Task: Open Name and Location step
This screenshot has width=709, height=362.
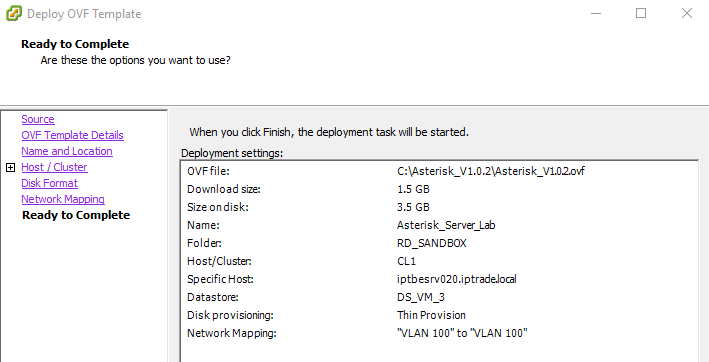Action: (67, 151)
